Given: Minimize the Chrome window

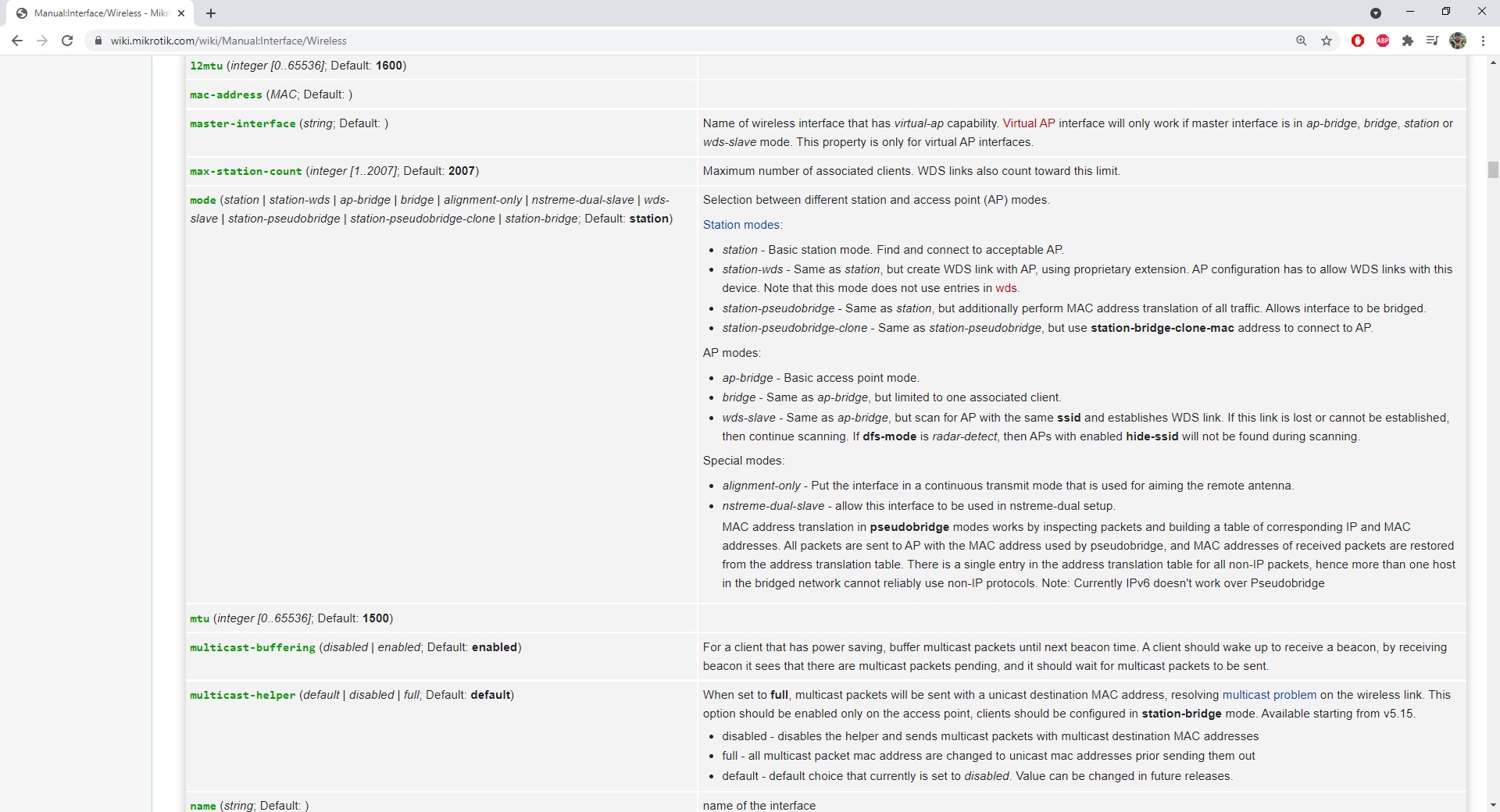Looking at the screenshot, I should [x=1410, y=12].
